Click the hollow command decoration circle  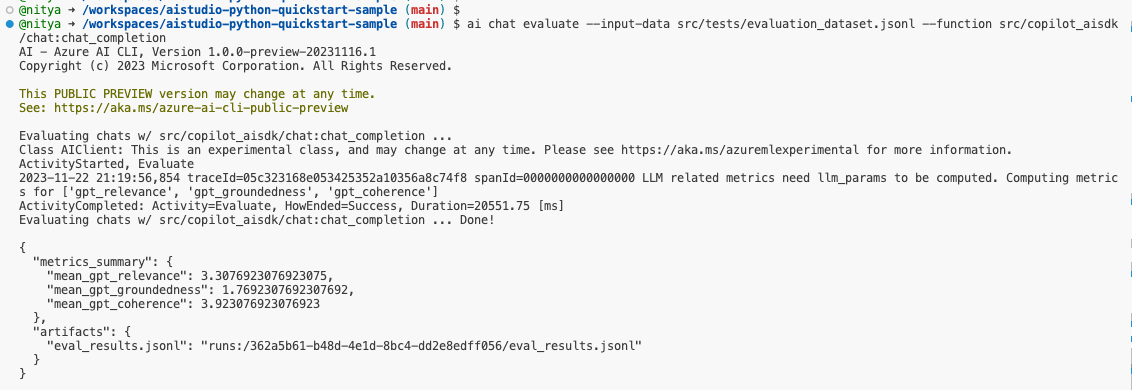click(x=9, y=11)
